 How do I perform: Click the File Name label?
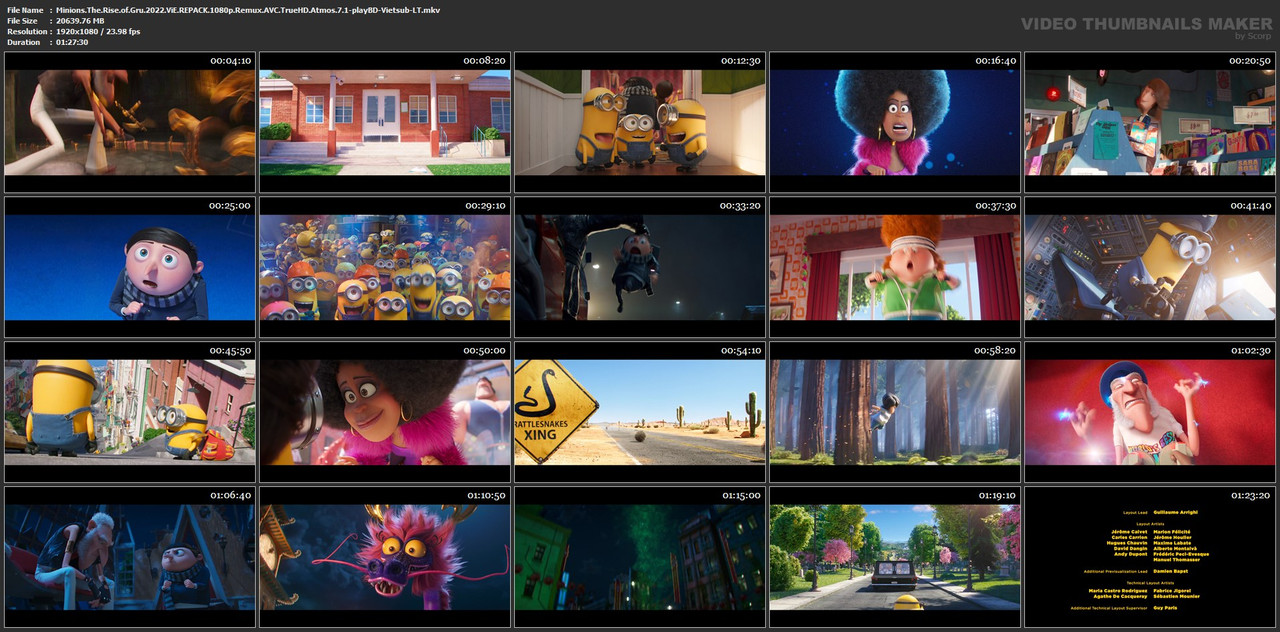pyautogui.click(x=25, y=10)
